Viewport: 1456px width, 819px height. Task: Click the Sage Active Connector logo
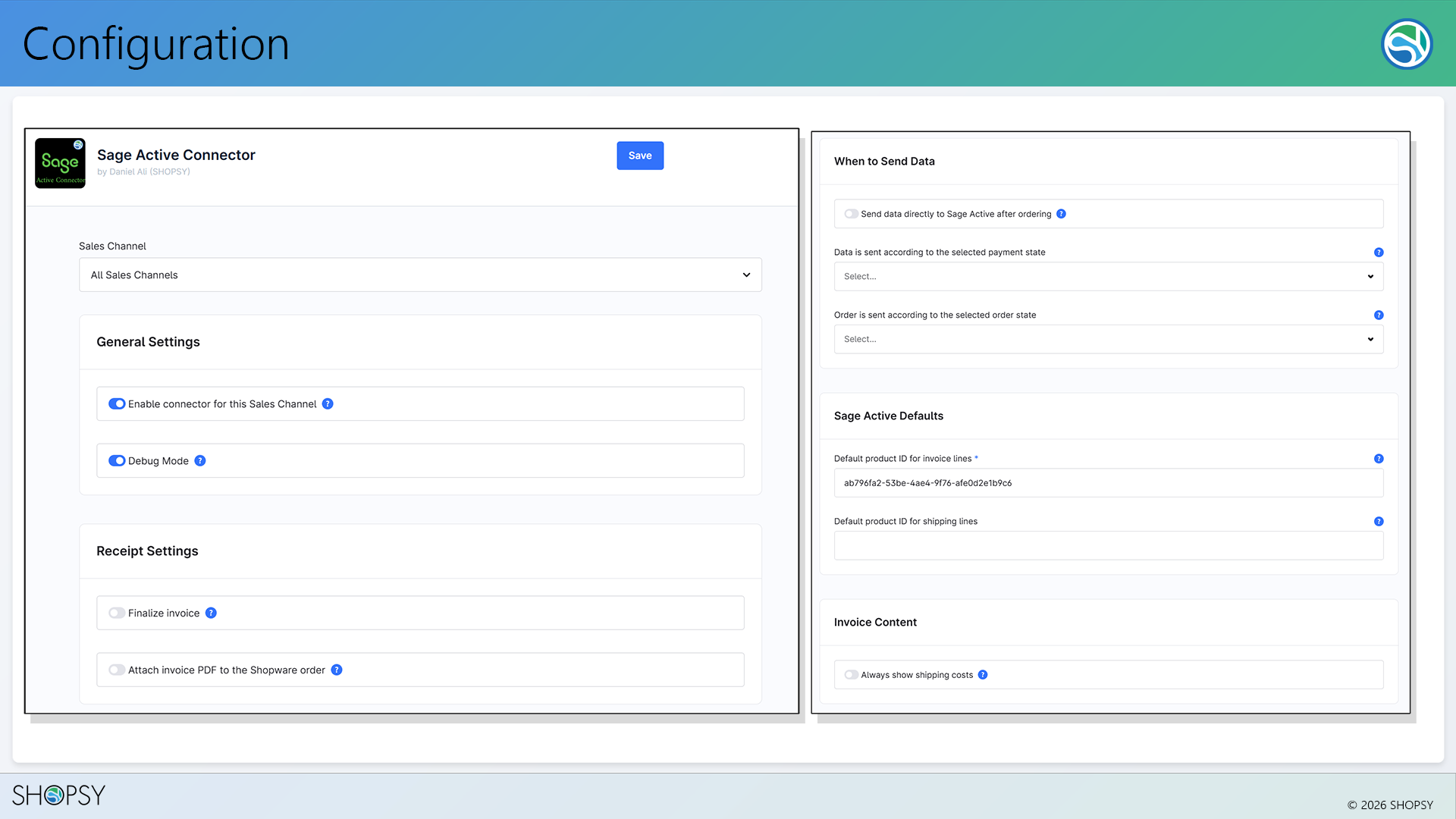[x=60, y=163]
